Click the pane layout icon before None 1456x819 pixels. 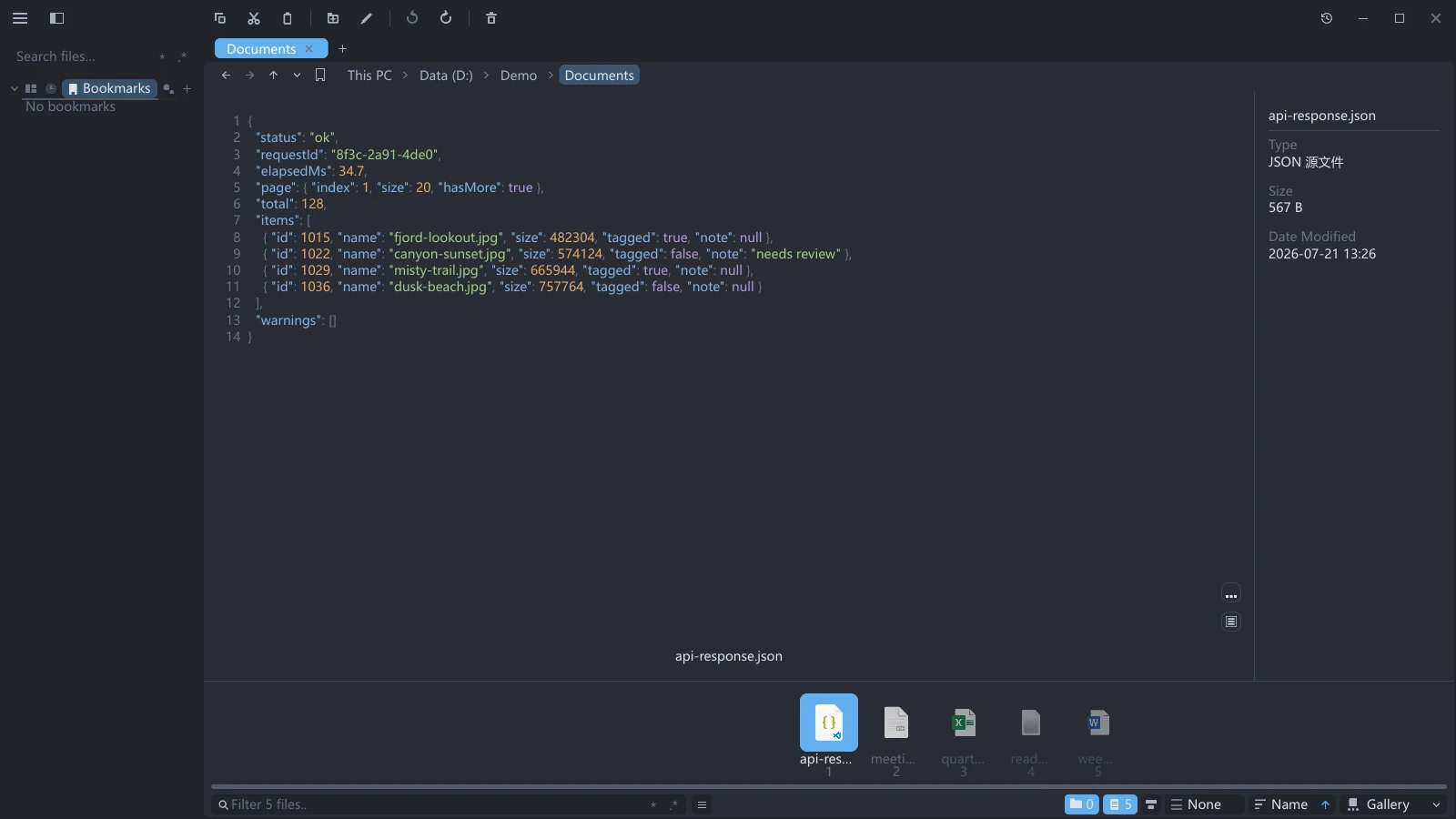coord(1151,804)
